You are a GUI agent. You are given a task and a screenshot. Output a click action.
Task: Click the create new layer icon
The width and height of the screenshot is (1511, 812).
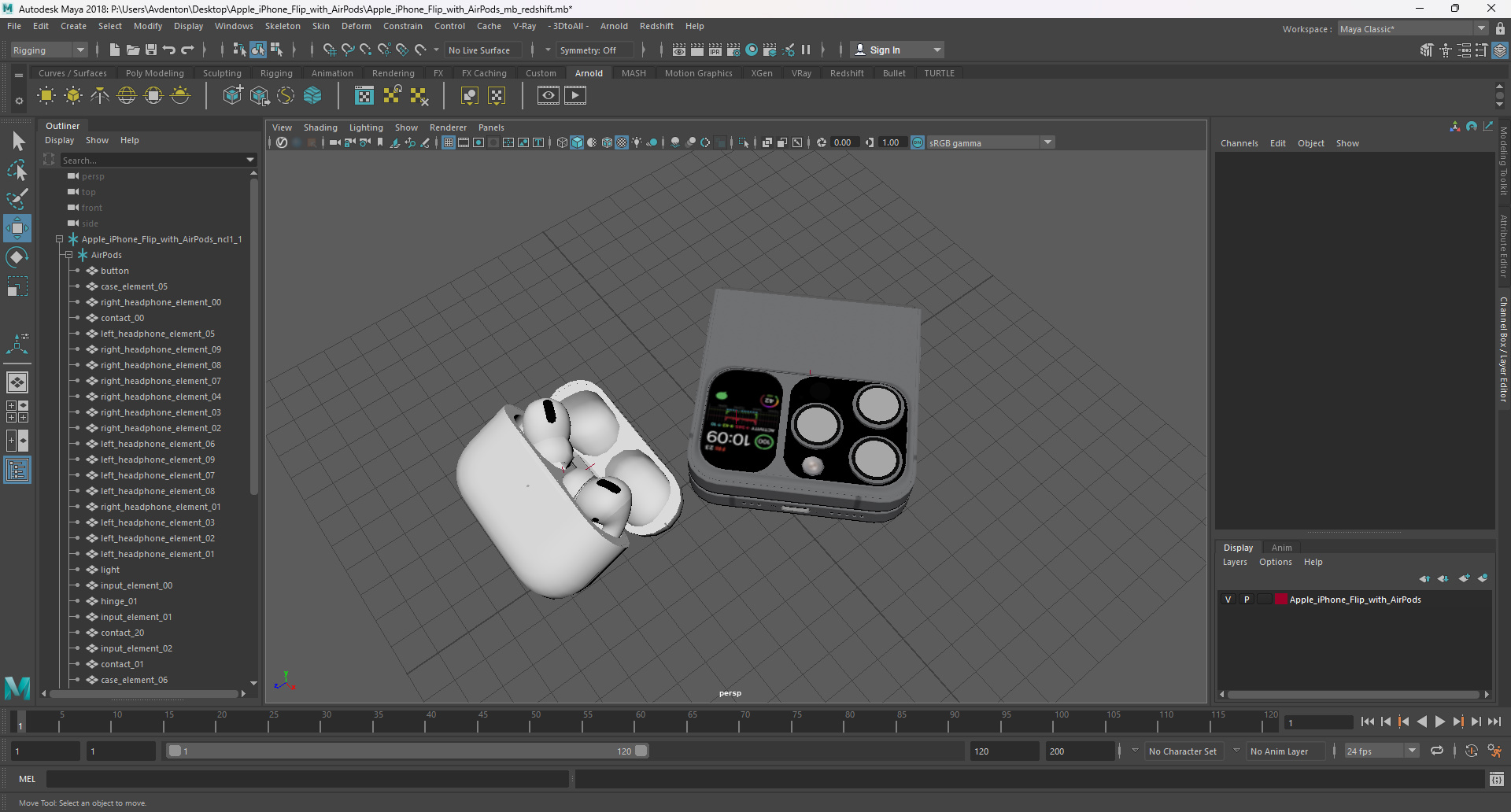(x=1464, y=578)
